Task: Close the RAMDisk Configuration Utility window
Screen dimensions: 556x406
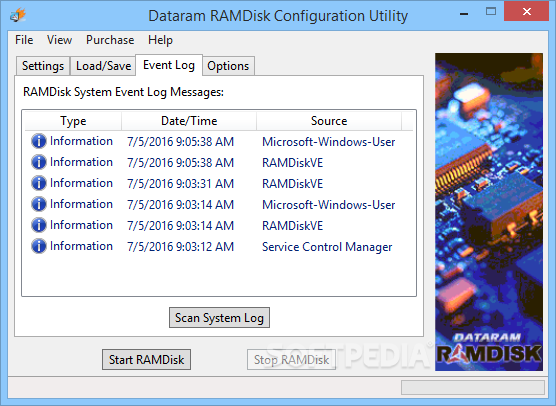Action: [527, 12]
